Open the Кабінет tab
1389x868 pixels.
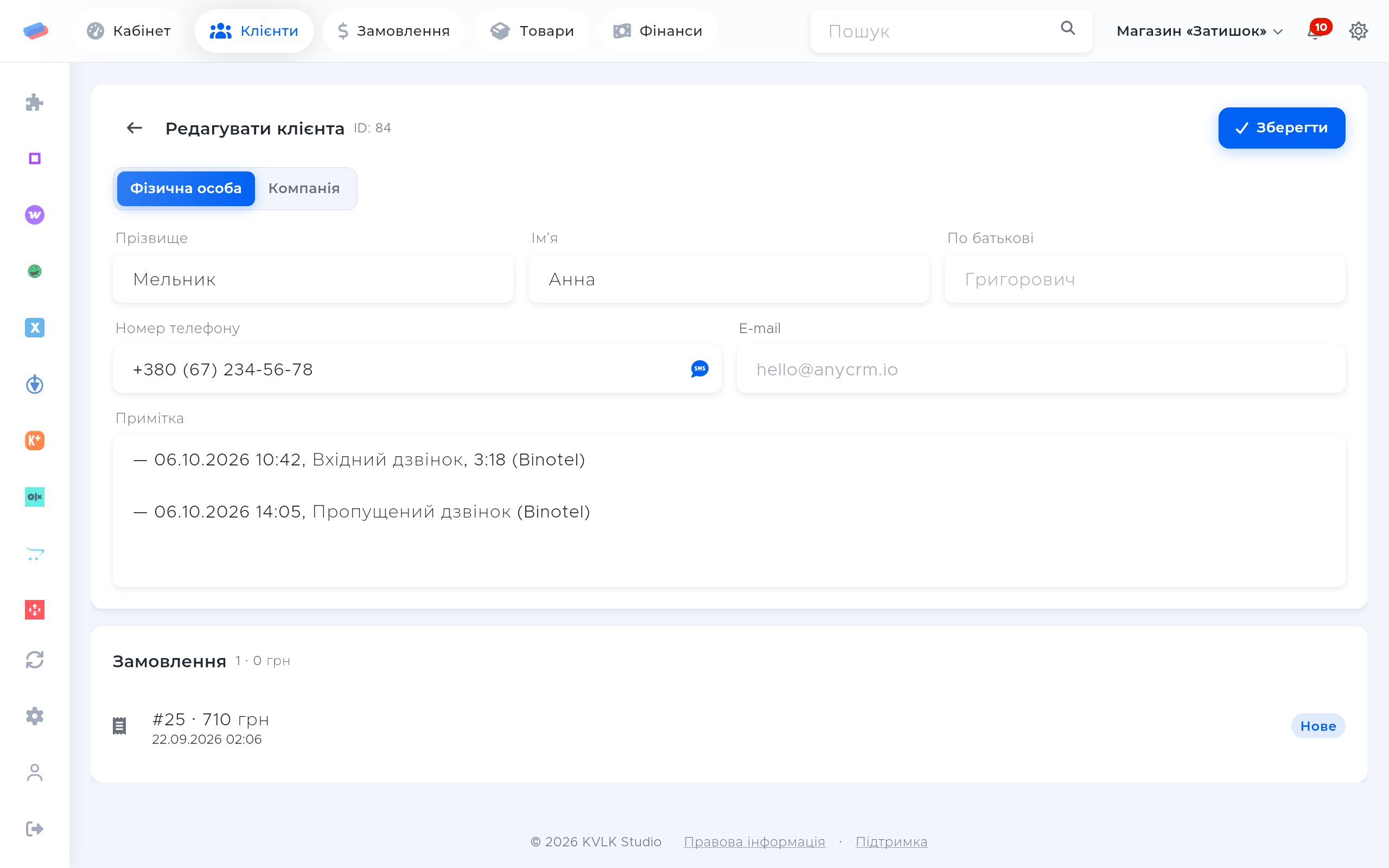tap(129, 31)
